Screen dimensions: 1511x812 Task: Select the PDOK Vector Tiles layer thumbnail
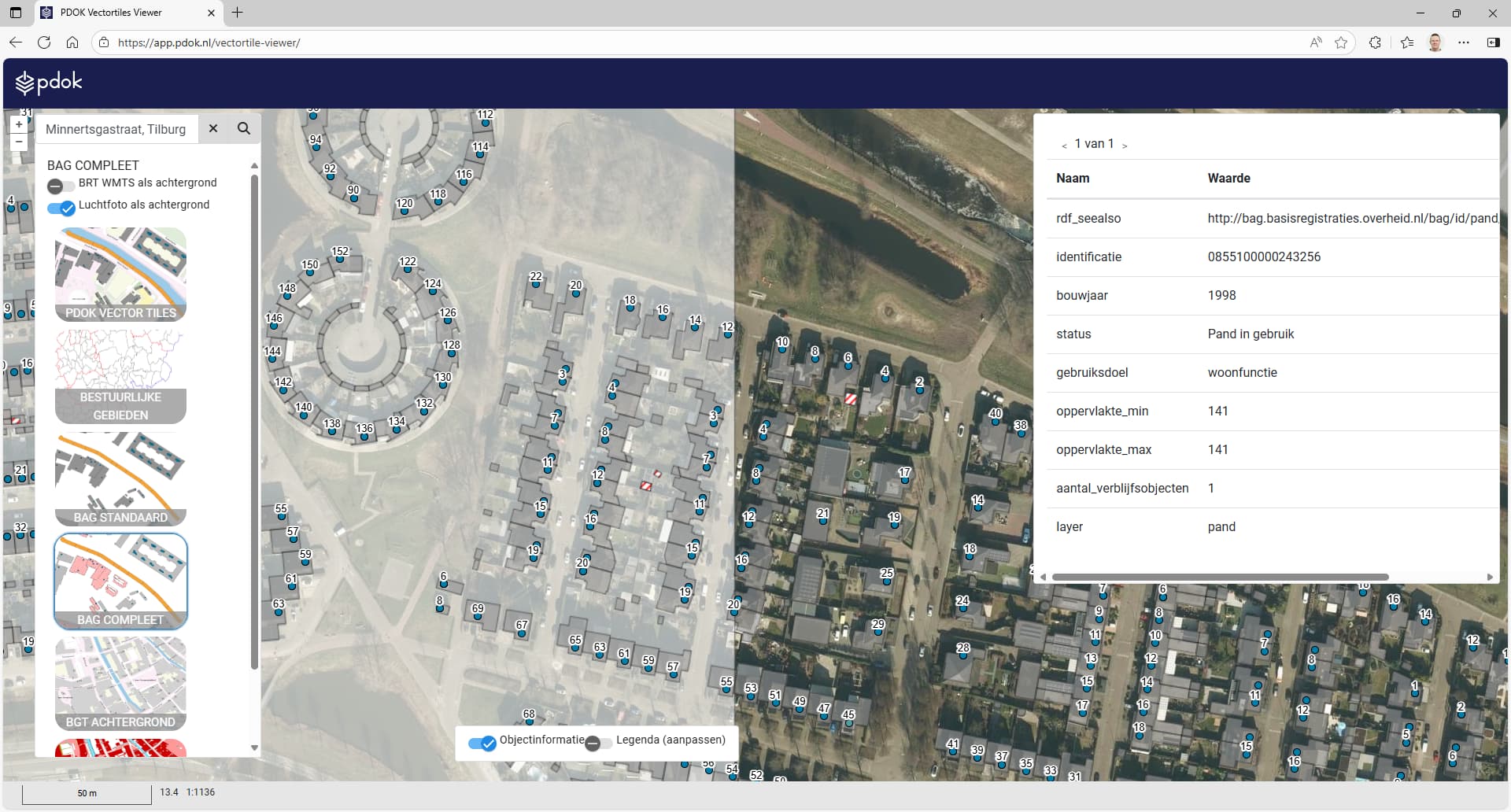pos(120,275)
